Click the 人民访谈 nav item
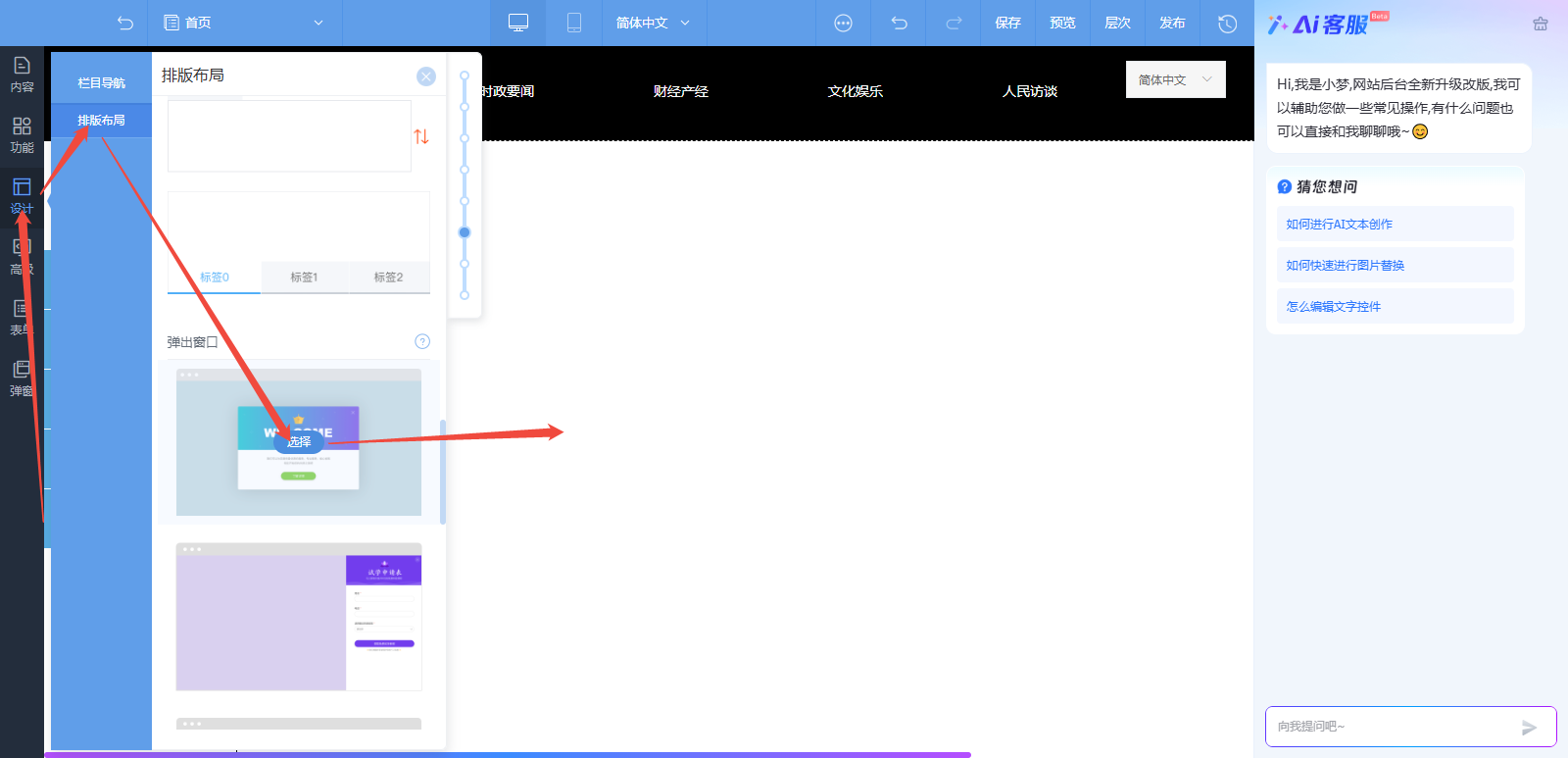The image size is (1568, 758). (1029, 91)
